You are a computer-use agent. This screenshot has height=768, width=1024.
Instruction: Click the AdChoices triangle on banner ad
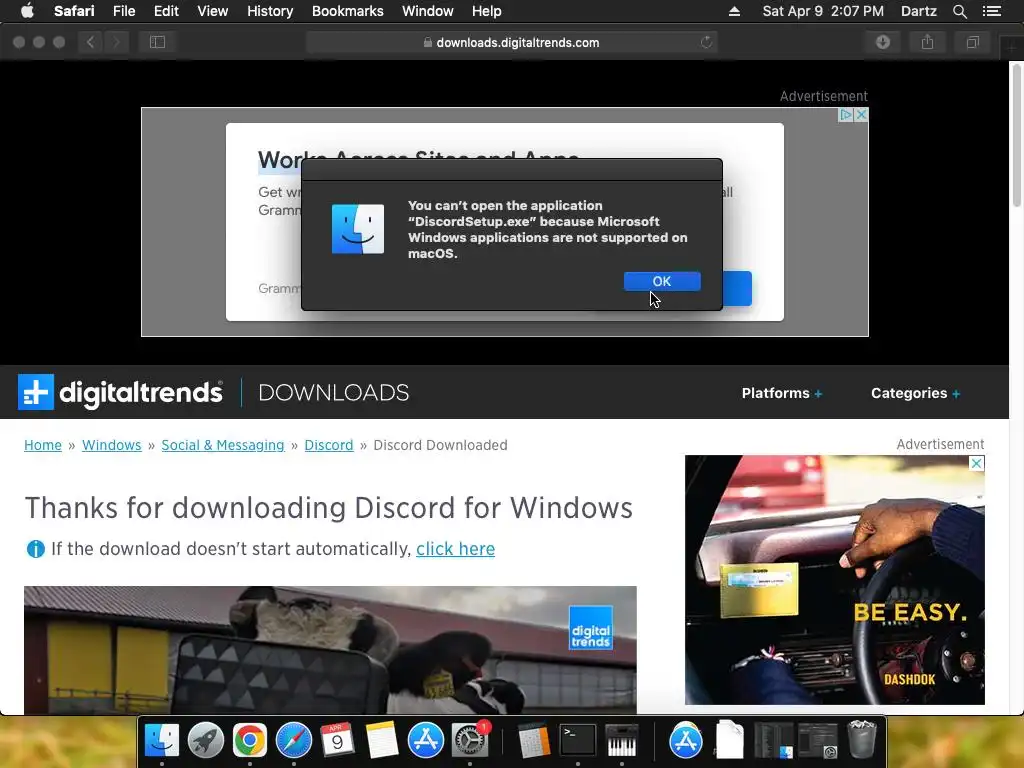click(x=846, y=114)
